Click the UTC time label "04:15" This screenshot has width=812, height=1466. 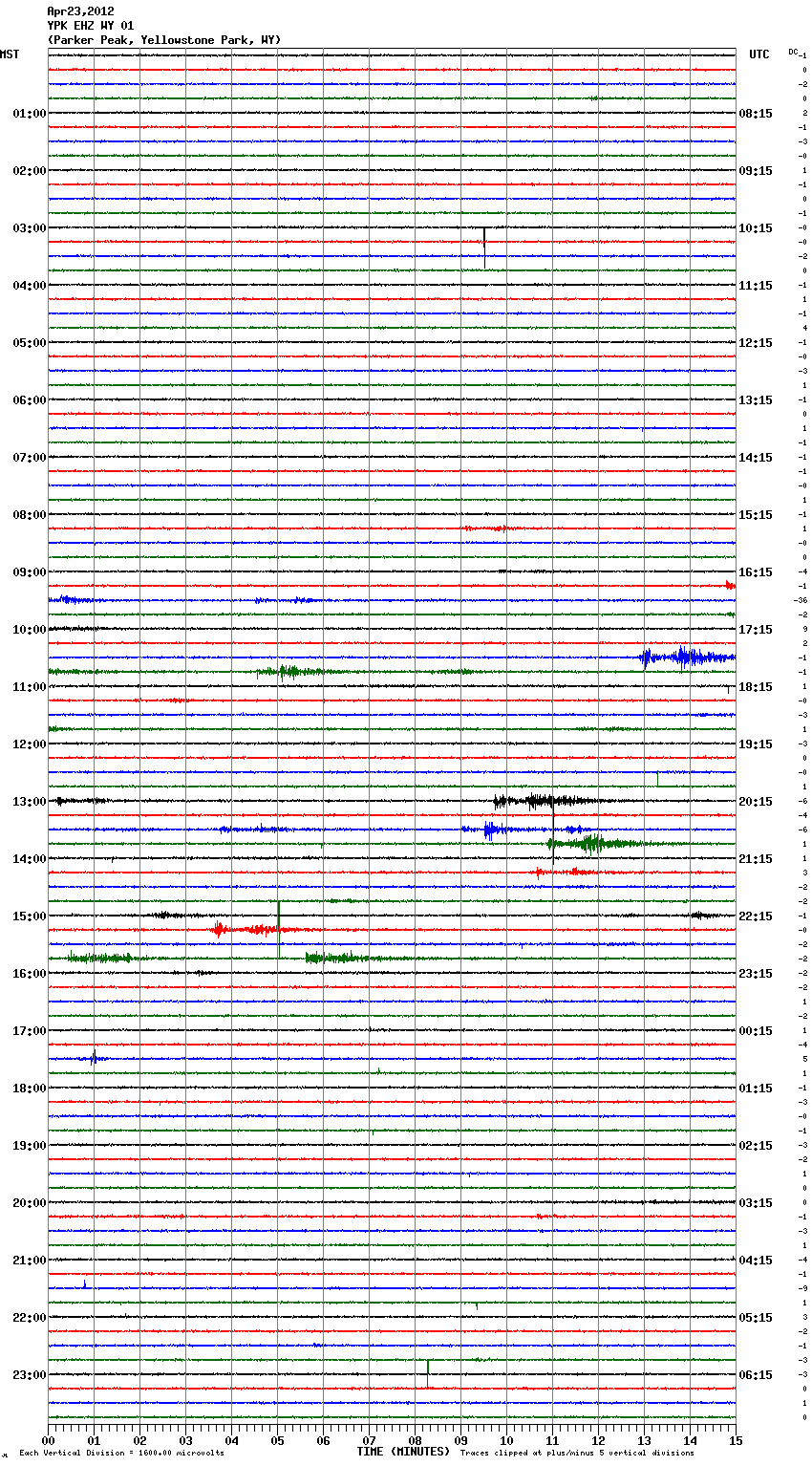[x=756, y=1261]
